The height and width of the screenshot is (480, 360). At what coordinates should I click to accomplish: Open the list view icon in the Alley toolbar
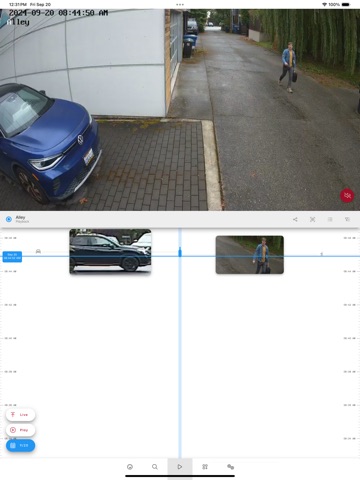330,219
